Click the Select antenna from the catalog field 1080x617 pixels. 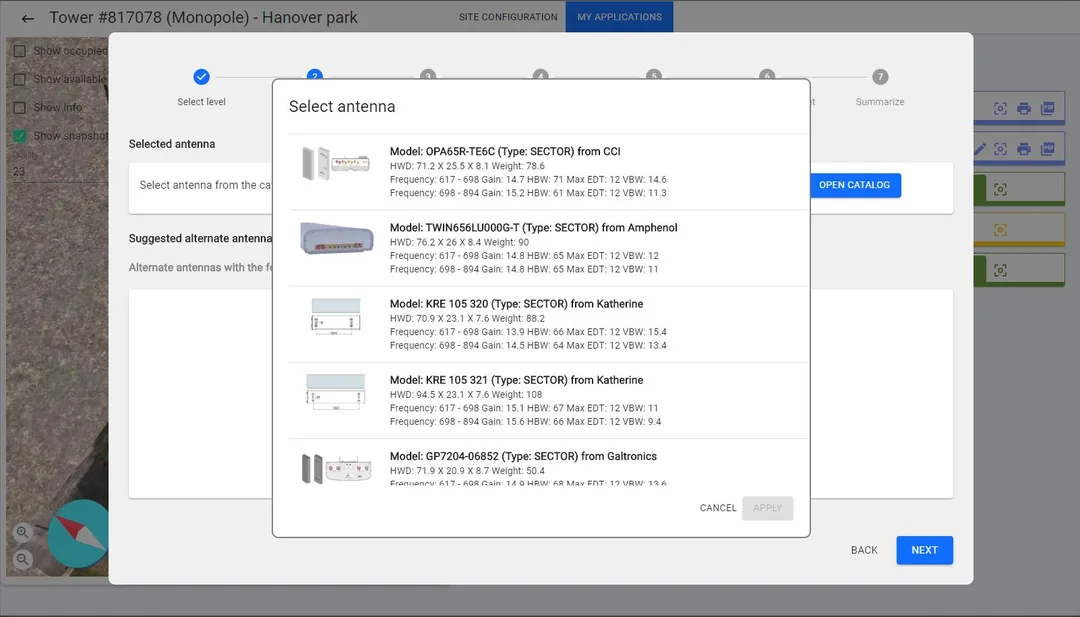(x=205, y=185)
